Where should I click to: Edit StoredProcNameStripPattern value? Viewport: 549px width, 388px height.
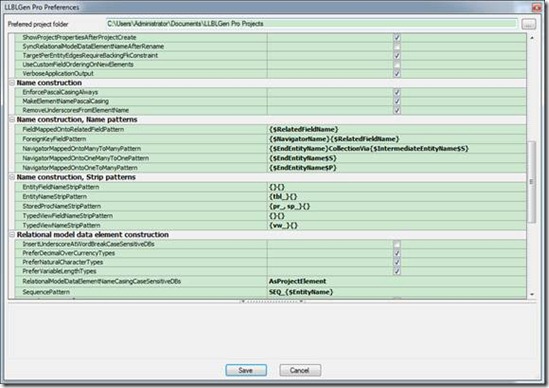tap(397, 206)
